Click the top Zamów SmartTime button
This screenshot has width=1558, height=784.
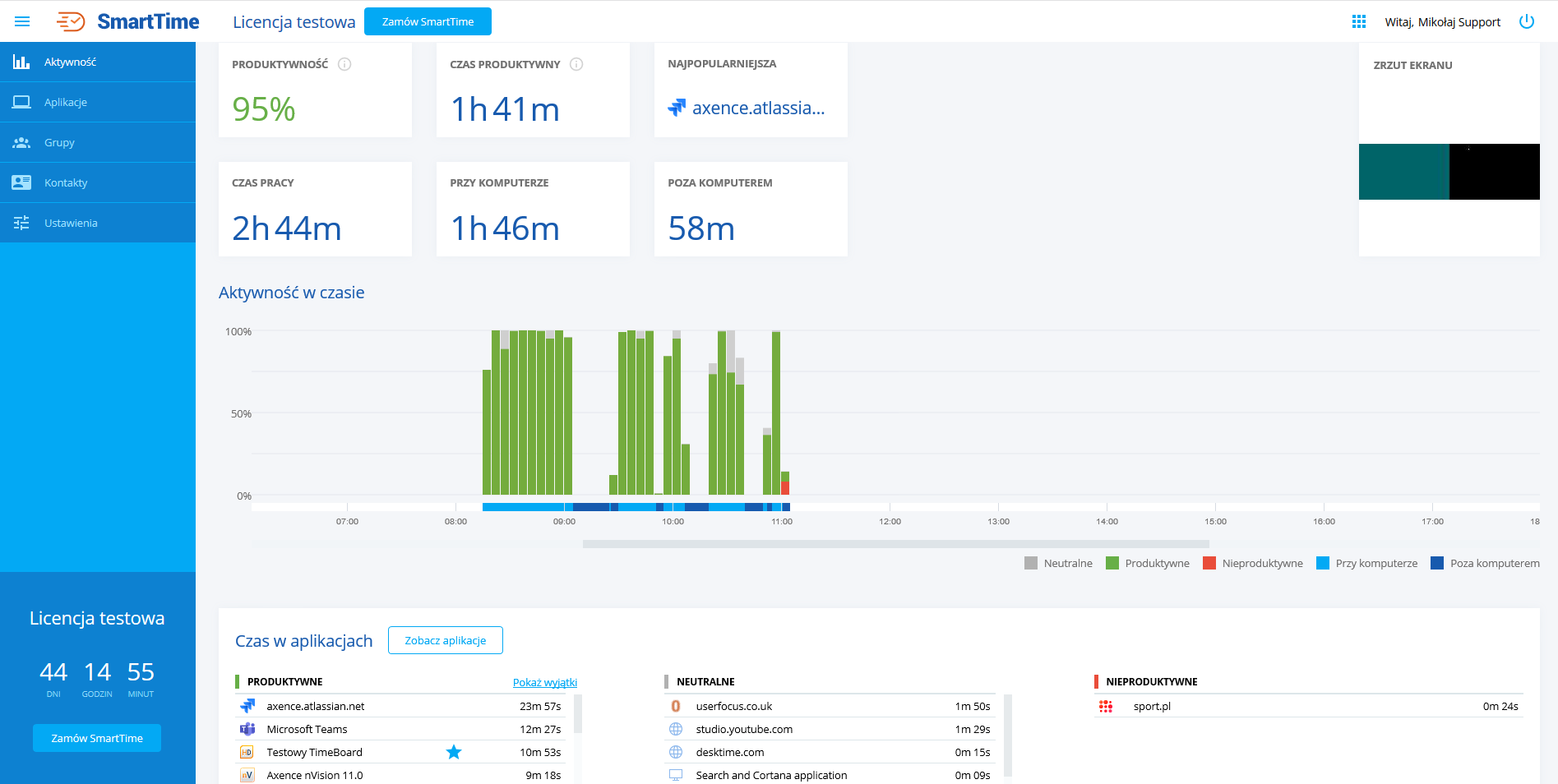point(428,21)
